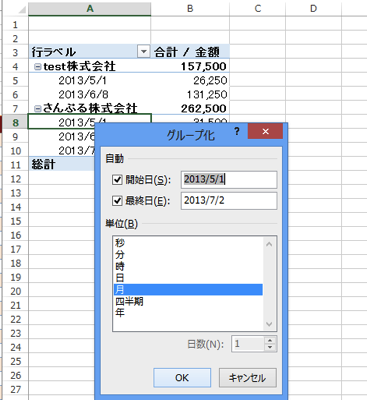Increase 日数 with spinner up arrow
Viewport: 367px width, 400px height.
[x=270, y=340]
